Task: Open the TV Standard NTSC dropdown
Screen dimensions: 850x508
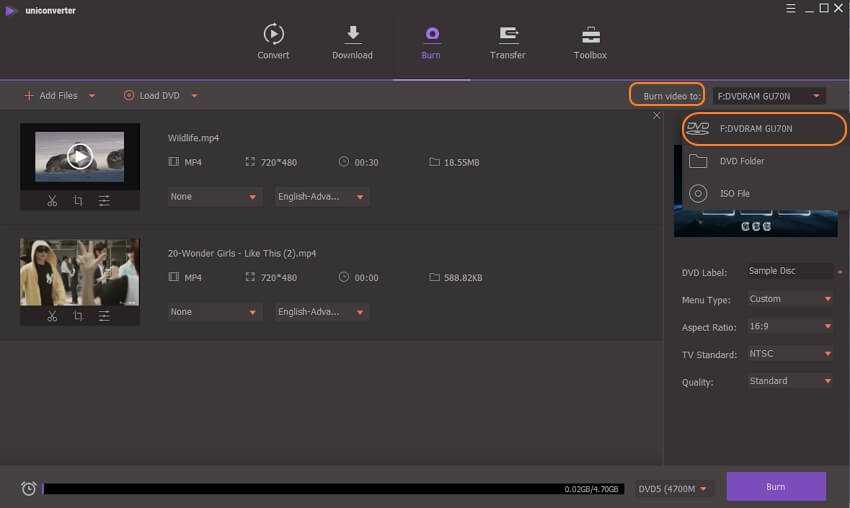Action: click(790, 354)
